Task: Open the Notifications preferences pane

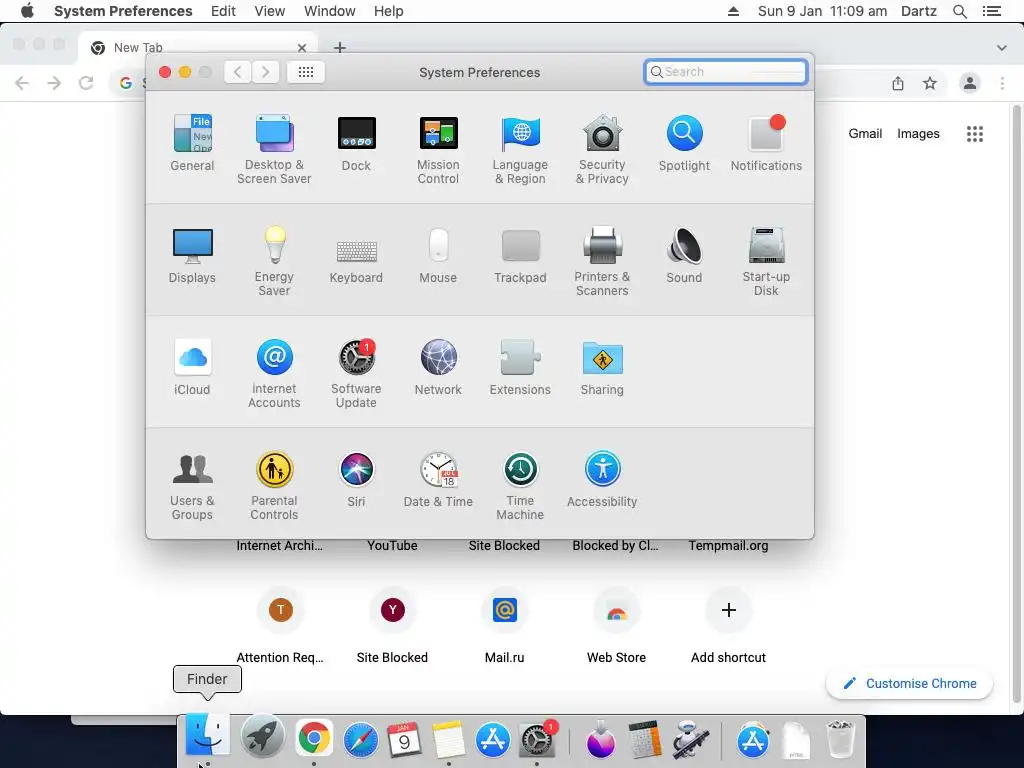Action: (x=766, y=143)
